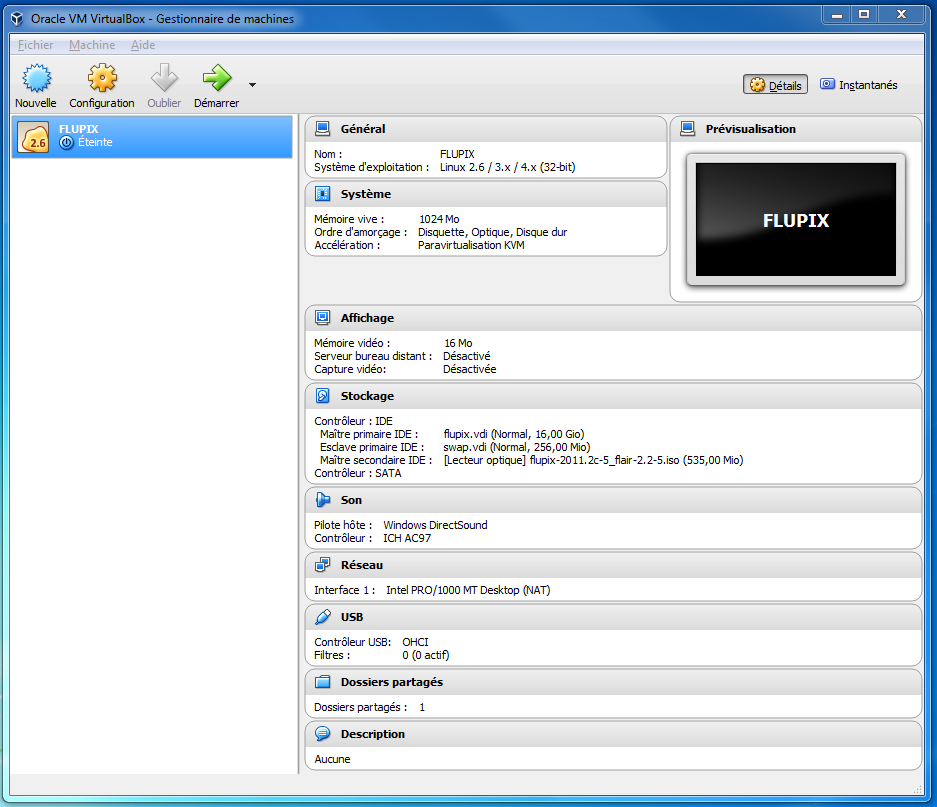The image size is (937, 807).
Task: Click the 'OHCI' USB controller value
Action: (415, 642)
